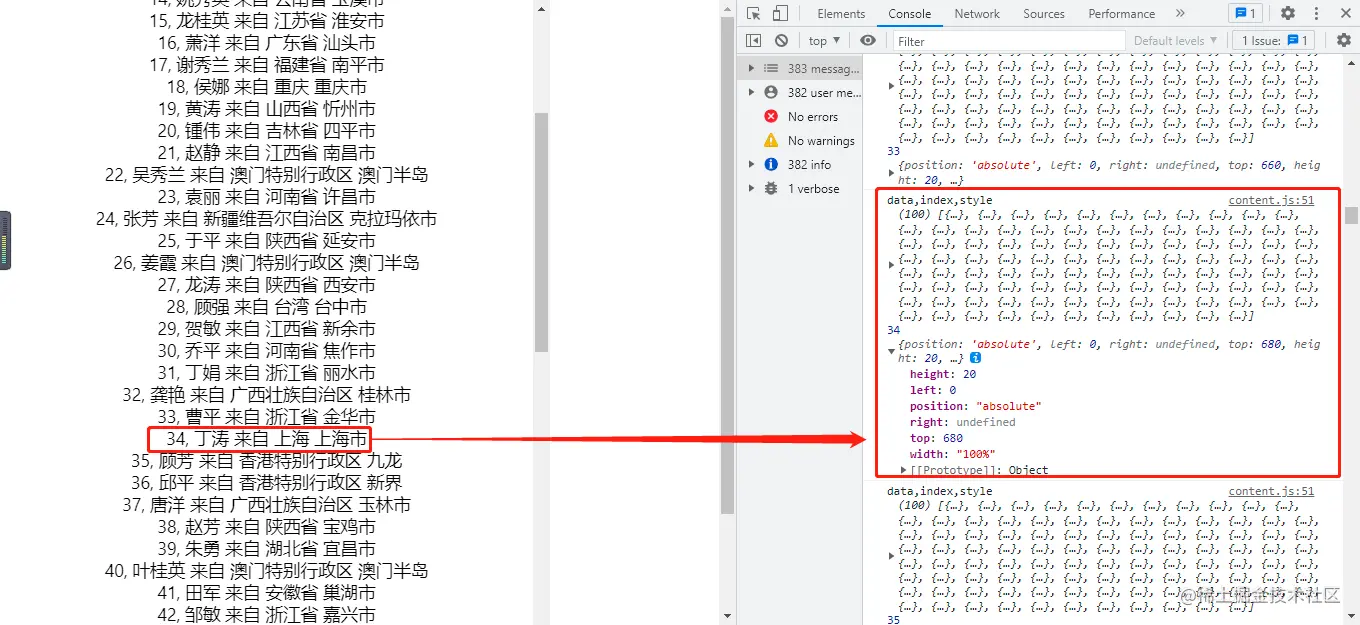Click list row '39, 朱勇 来自 湖北省 宜昌市'

(x=267, y=549)
